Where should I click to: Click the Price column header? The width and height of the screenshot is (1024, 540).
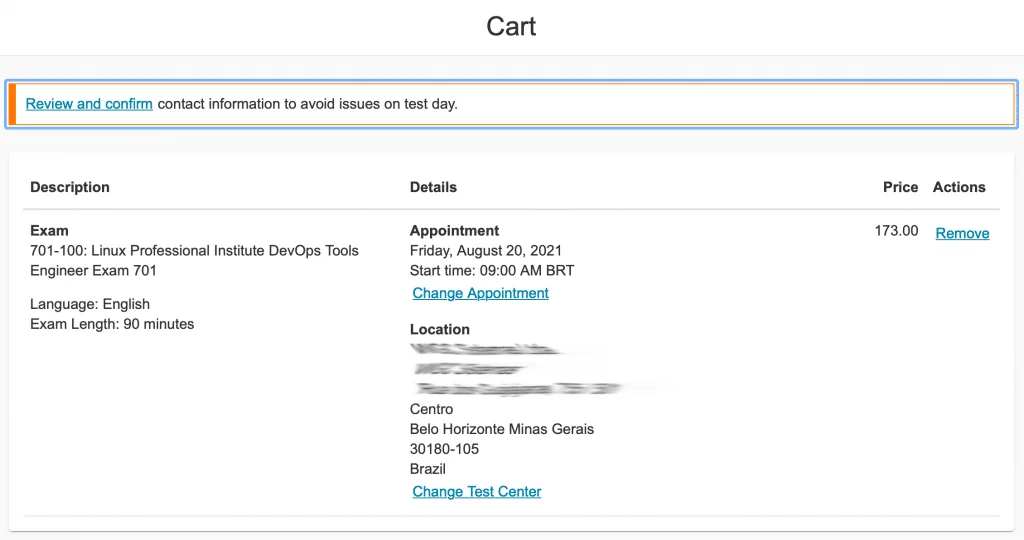click(x=900, y=187)
